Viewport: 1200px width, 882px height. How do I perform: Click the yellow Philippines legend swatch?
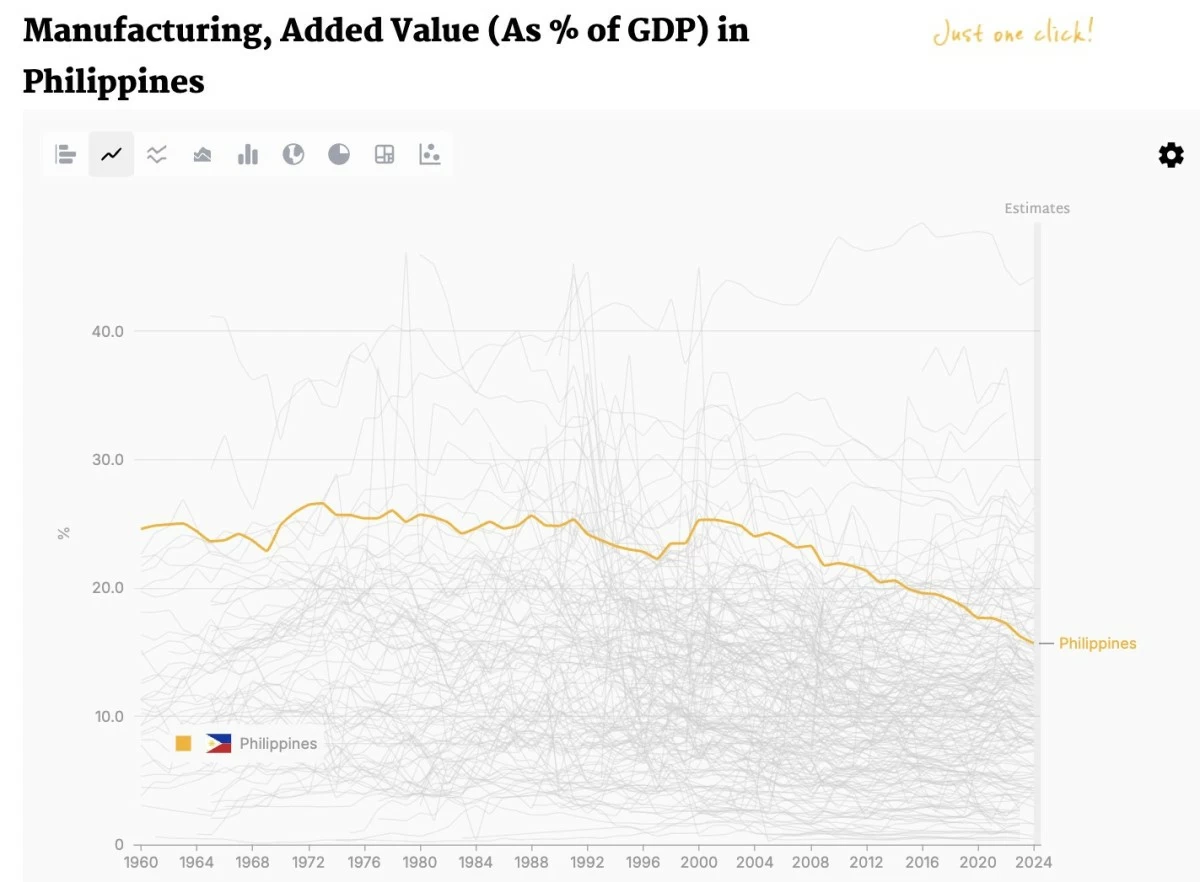183,743
